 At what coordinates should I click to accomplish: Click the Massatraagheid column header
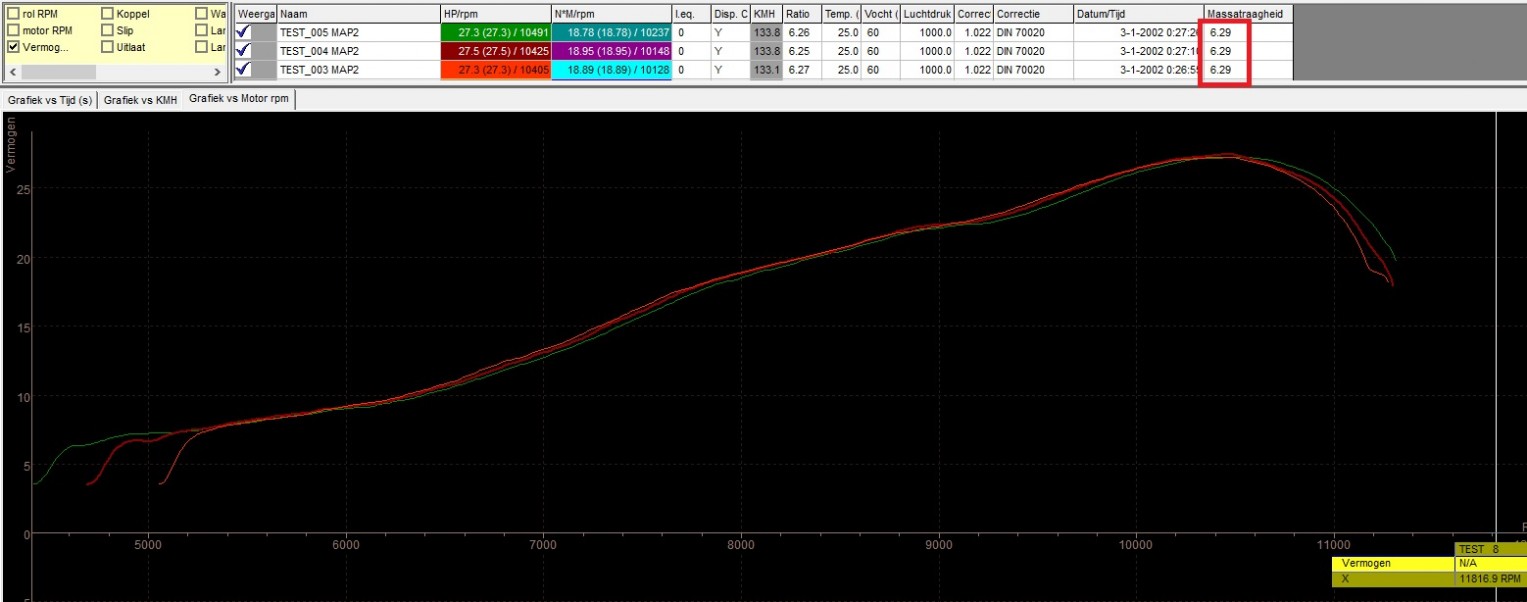(1247, 14)
